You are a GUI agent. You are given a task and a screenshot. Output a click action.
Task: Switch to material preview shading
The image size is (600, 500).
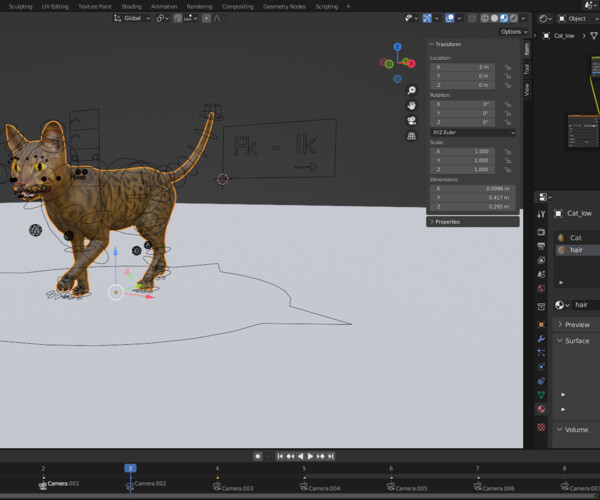click(504, 18)
